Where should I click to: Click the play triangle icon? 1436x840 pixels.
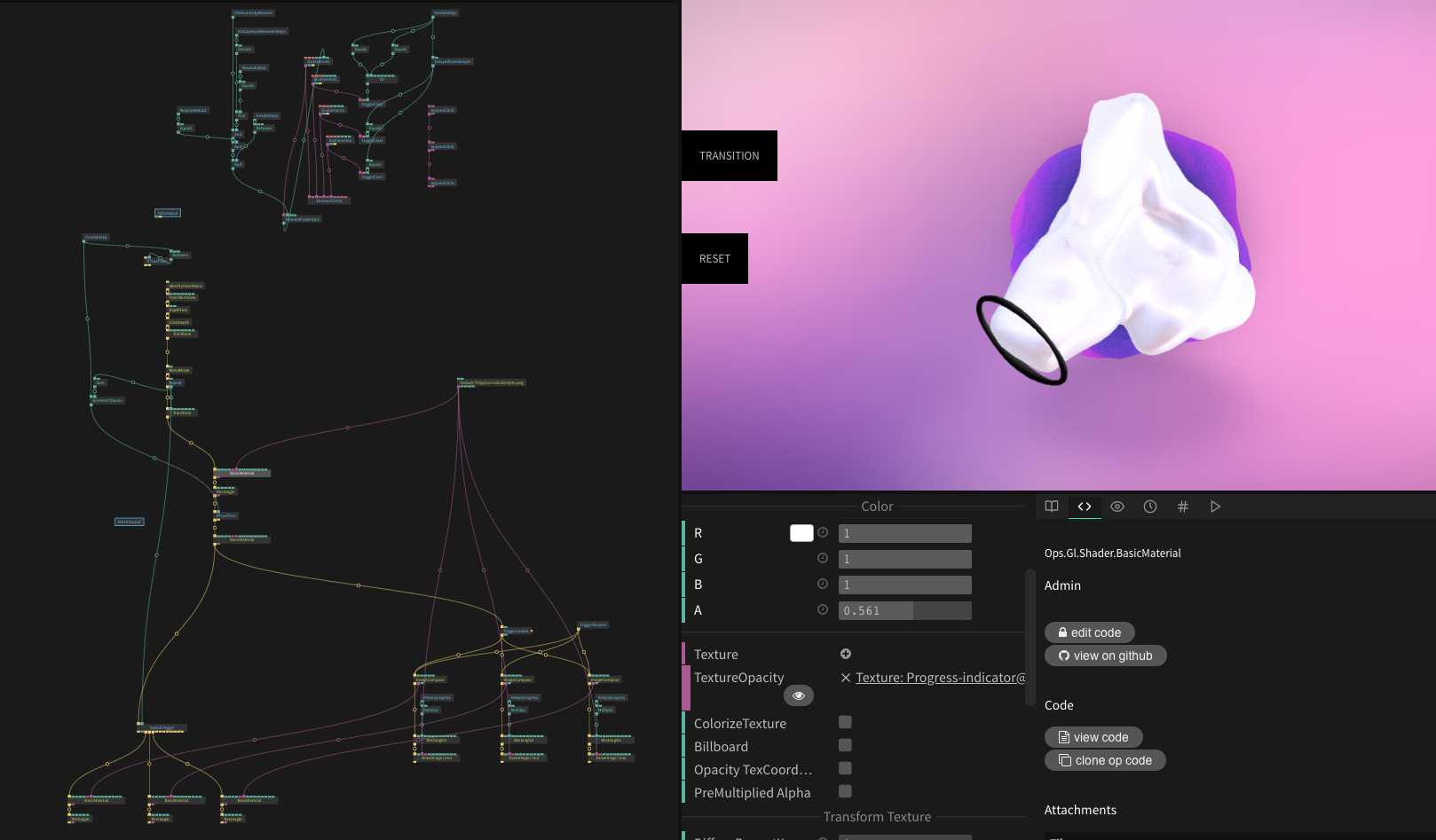tap(1215, 506)
